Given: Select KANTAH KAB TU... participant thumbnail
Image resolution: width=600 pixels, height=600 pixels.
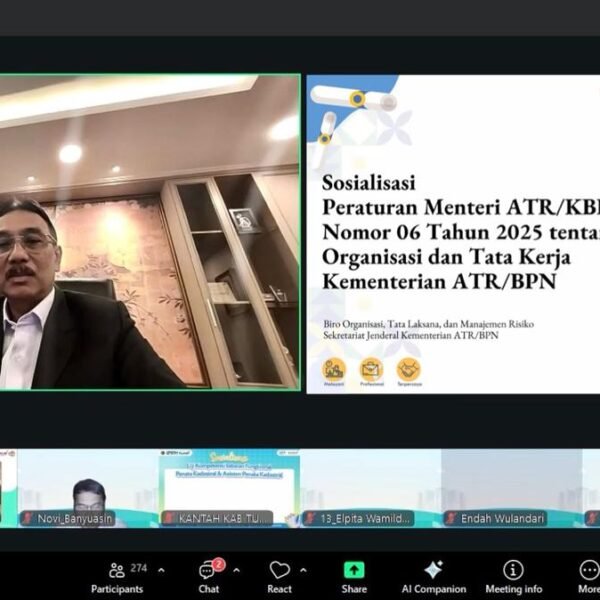Looking at the screenshot, I should click(229, 488).
